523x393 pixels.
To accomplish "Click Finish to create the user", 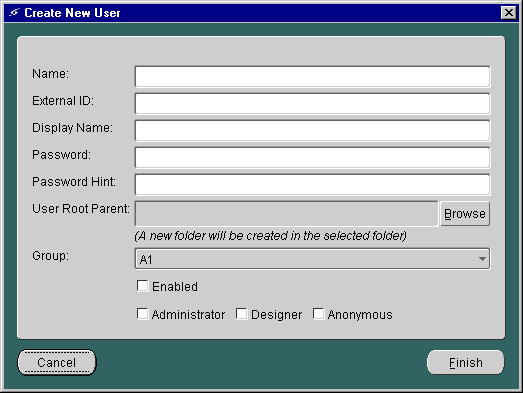I will click(466, 362).
